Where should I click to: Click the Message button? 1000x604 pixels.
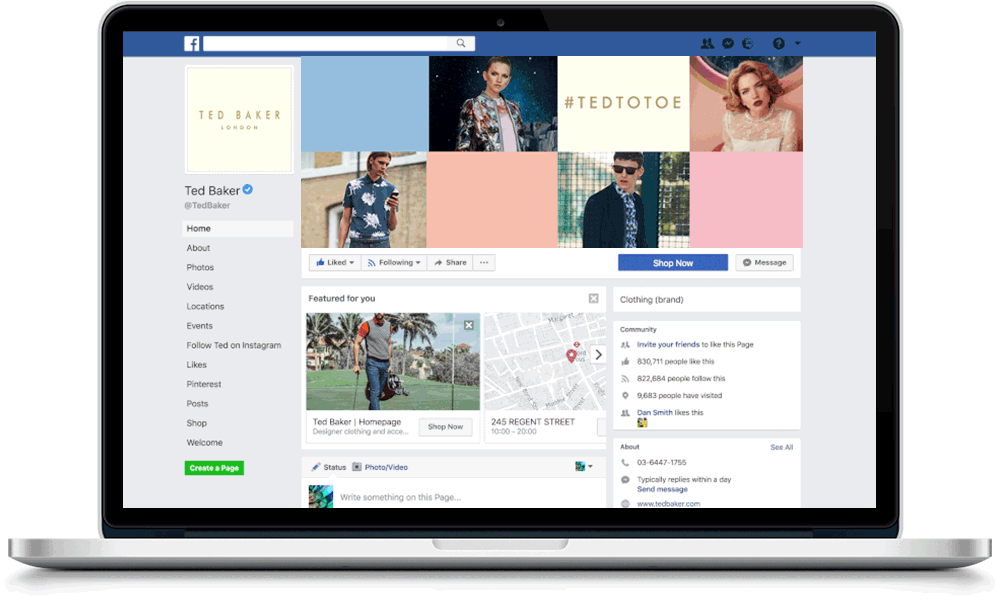765,263
